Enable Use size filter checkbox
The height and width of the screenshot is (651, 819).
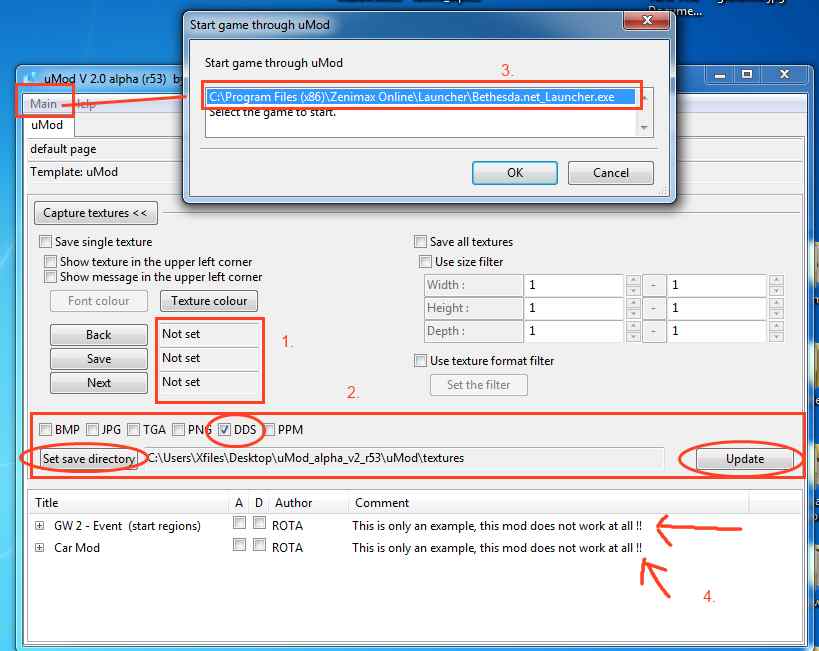(x=426, y=262)
